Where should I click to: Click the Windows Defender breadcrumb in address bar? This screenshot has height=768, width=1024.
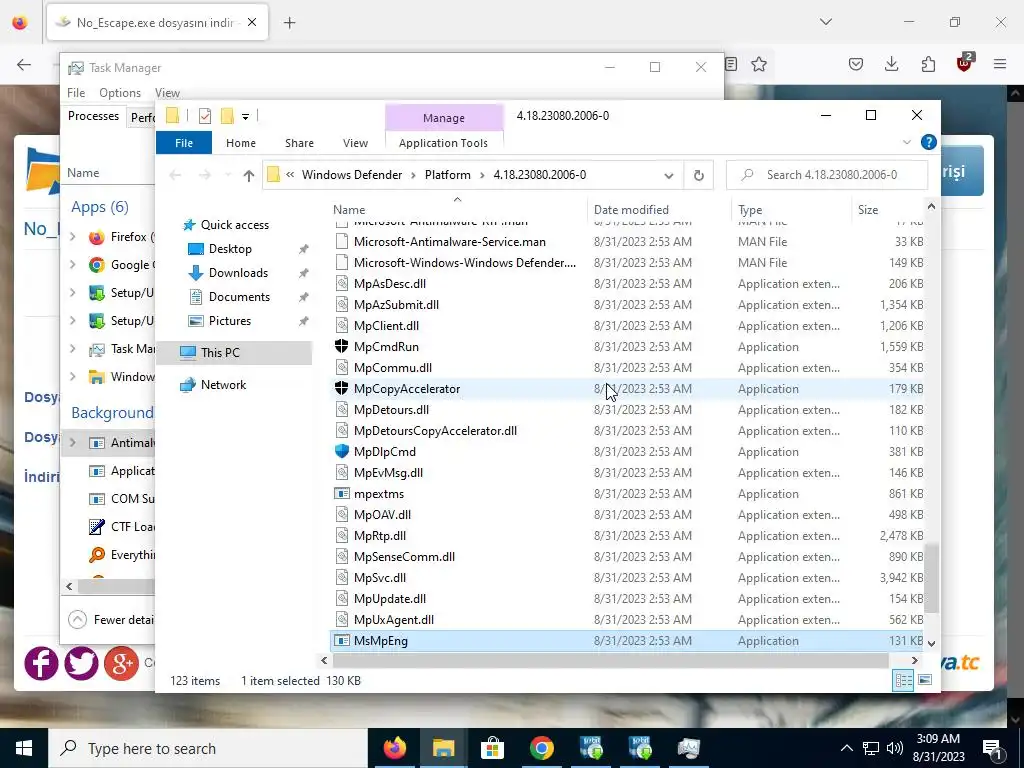tap(351, 175)
